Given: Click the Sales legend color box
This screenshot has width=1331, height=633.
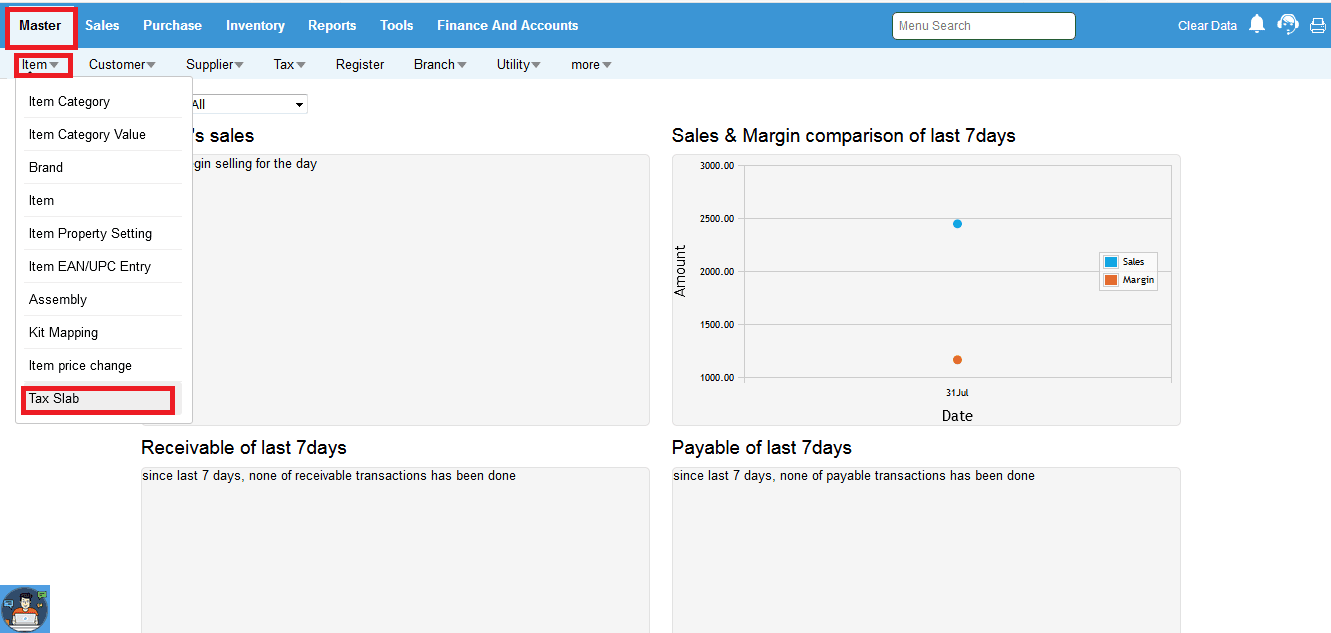Looking at the screenshot, I should coord(1111,262).
